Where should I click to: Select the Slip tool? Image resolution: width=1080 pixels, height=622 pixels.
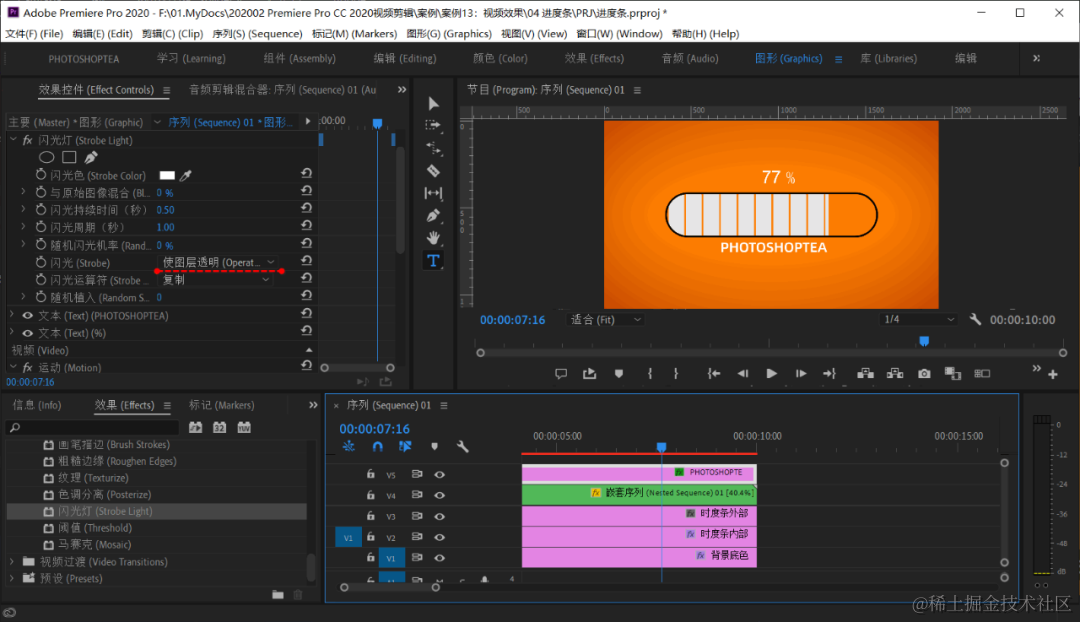coord(433,194)
